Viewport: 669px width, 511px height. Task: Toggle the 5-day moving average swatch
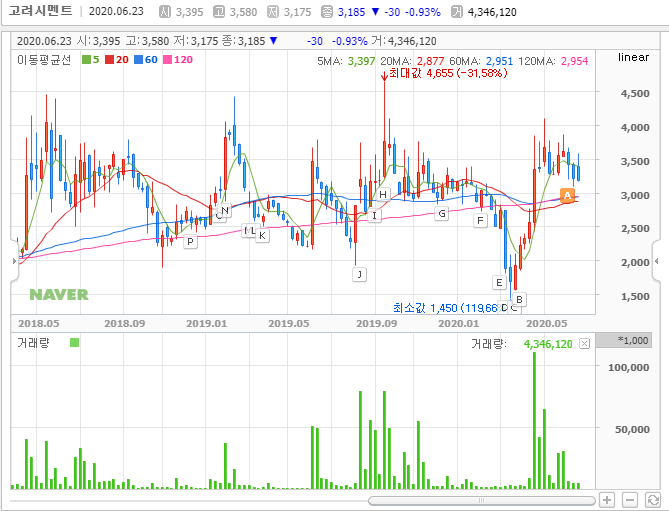point(87,60)
